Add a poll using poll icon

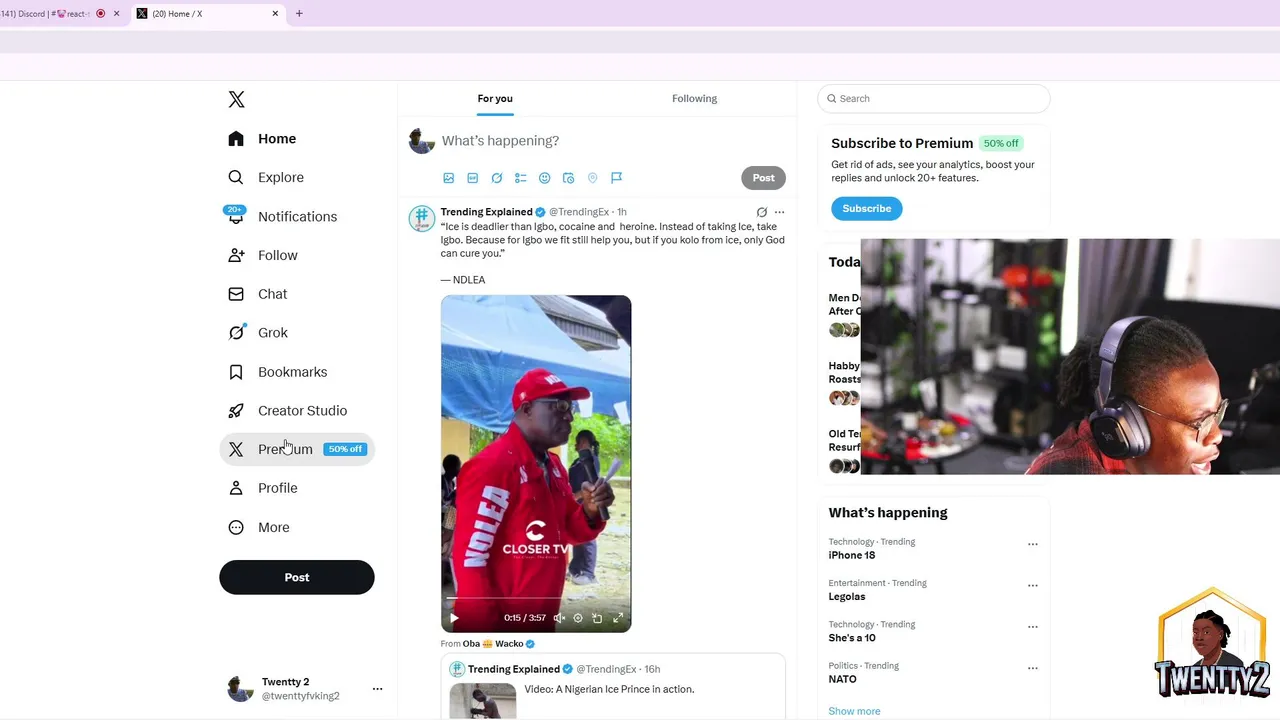[521, 178]
